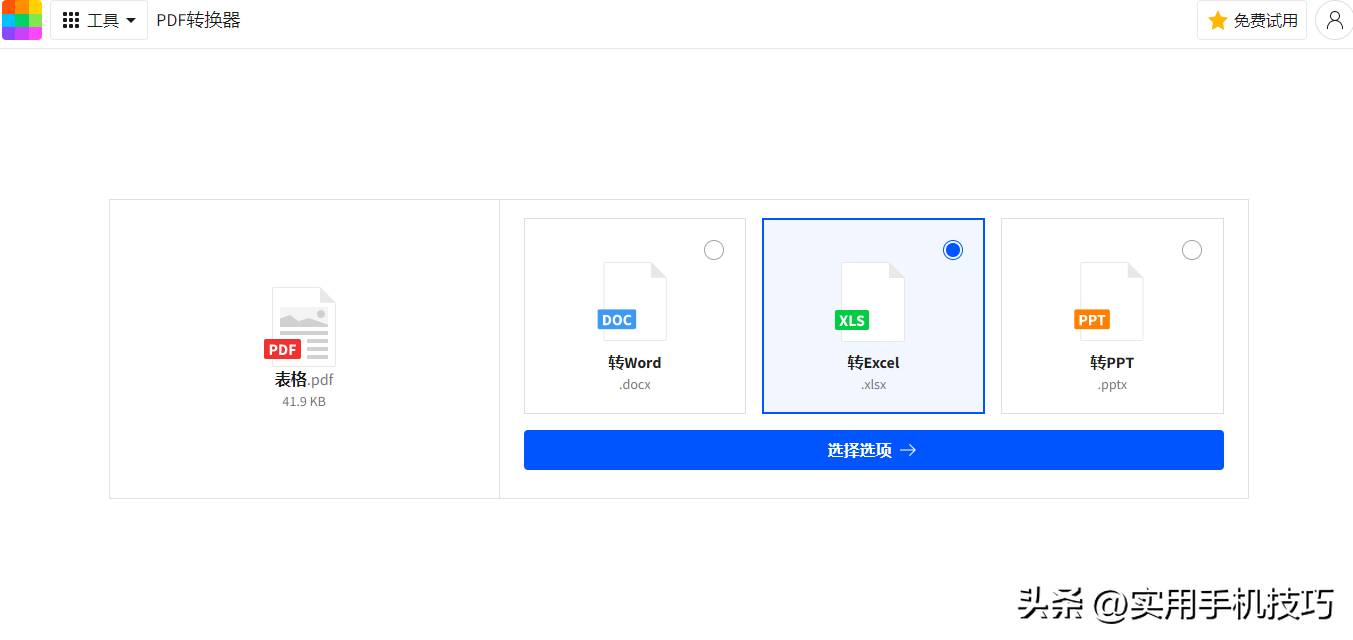Click the PPT file type icon
This screenshot has width=1353, height=640.
(1109, 301)
